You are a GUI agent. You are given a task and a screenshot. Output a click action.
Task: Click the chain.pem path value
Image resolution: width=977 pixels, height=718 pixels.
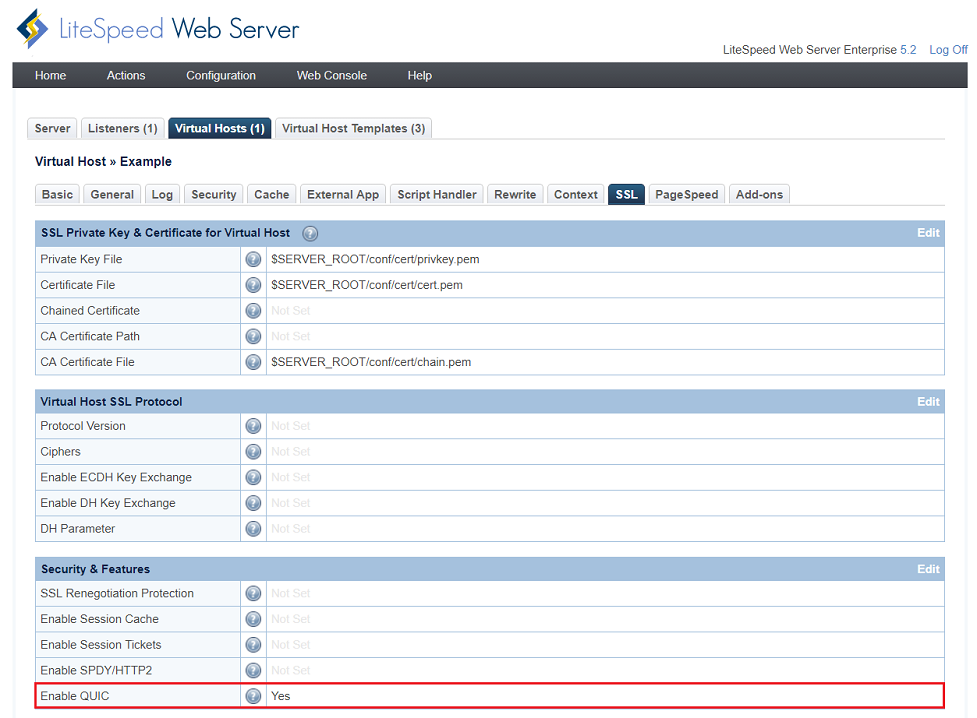coord(371,362)
